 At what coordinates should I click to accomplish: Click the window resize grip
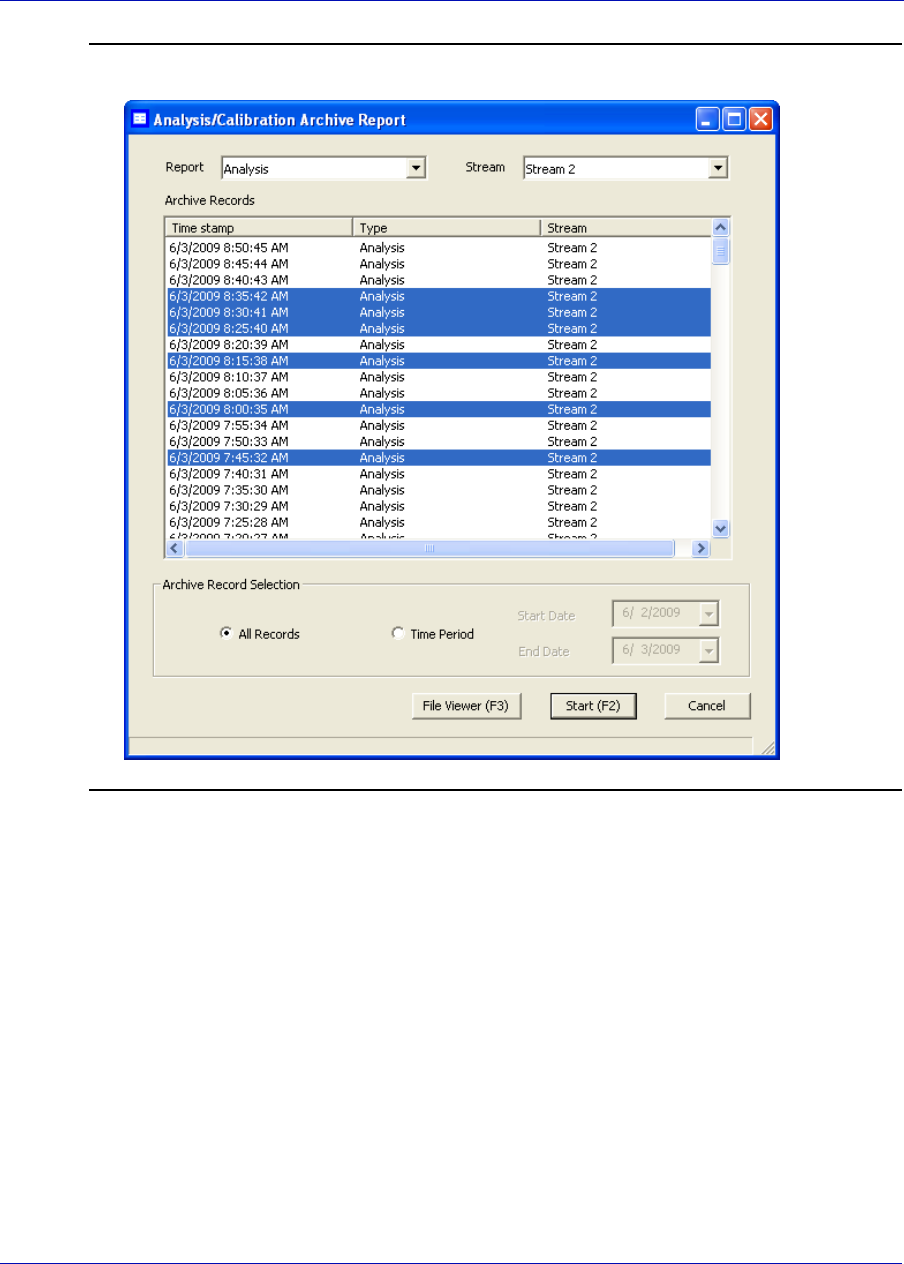point(767,747)
